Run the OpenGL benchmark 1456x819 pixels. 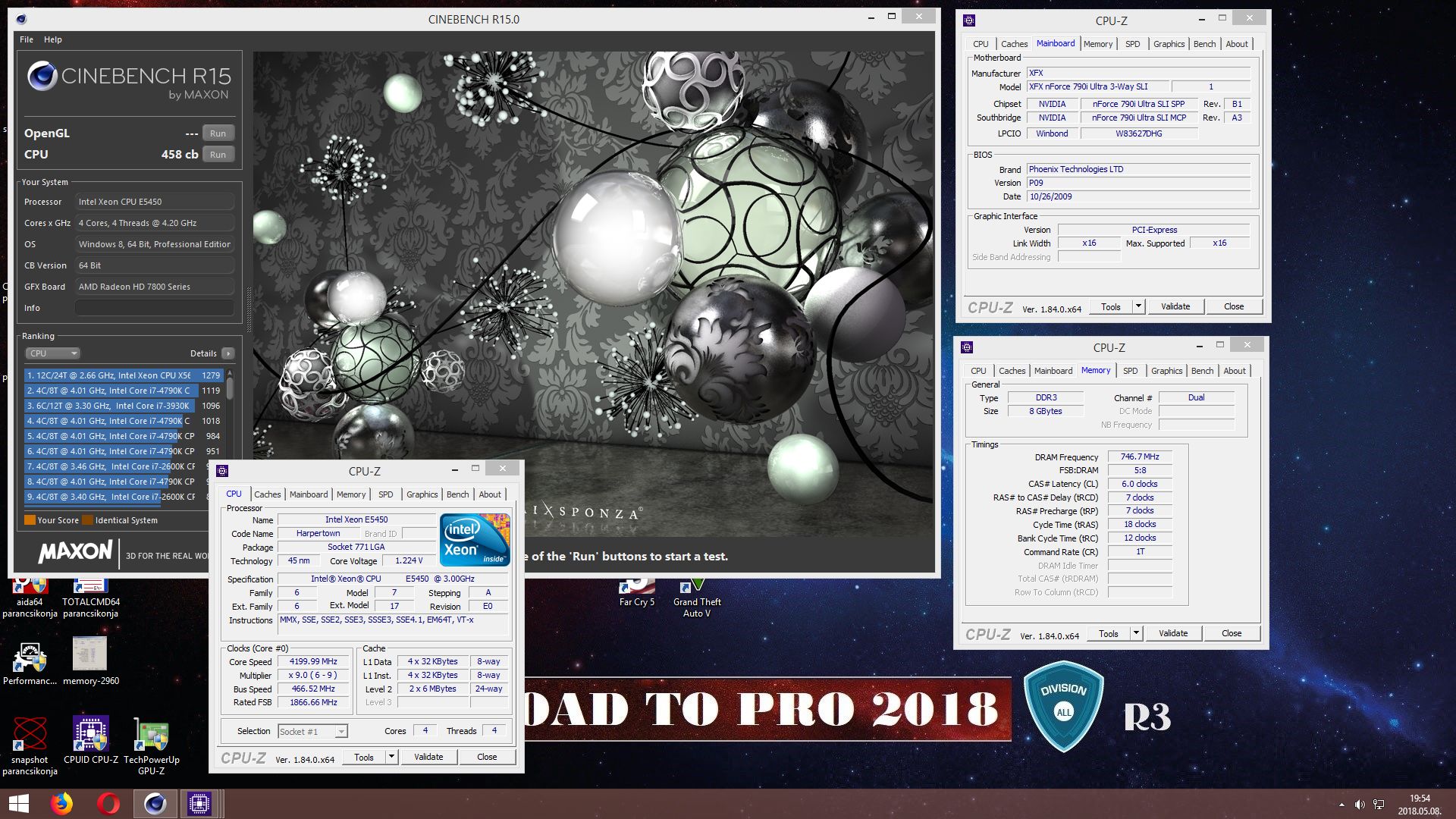(x=218, y=133)
